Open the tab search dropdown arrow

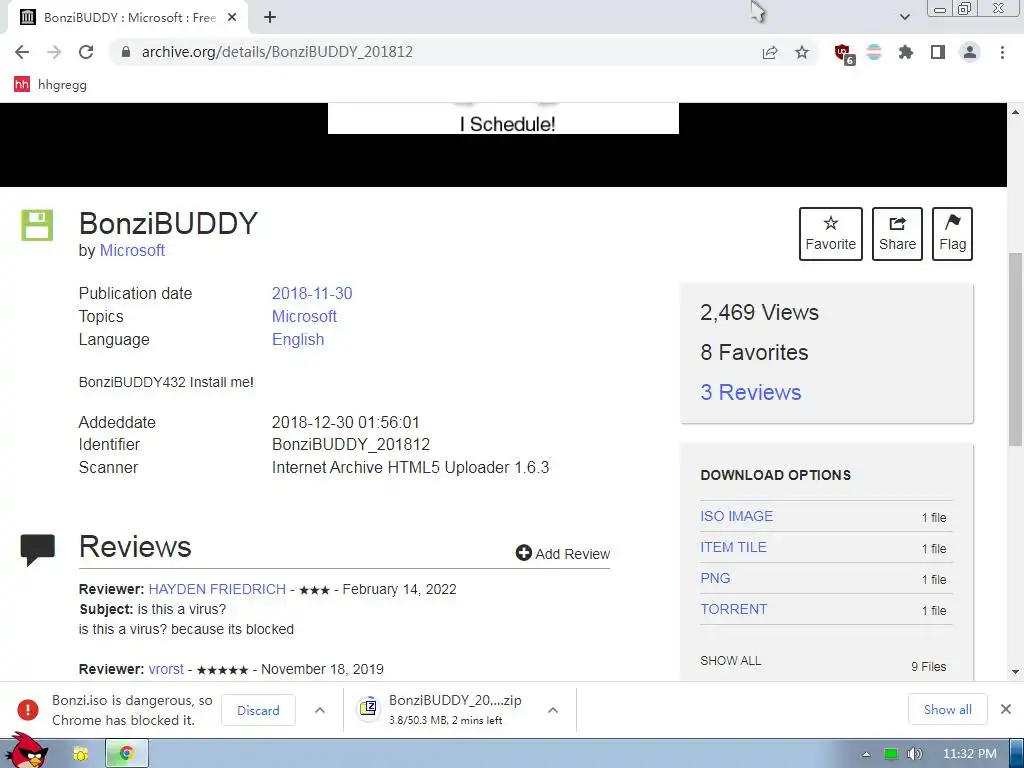904,17
